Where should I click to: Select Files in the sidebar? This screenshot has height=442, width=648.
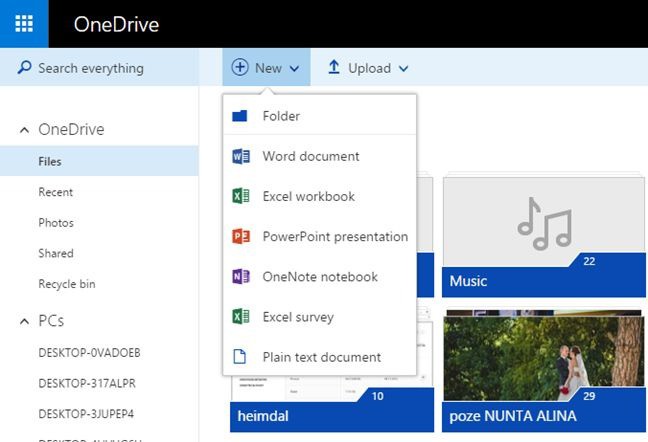pyautogui.click(x=99, y=161)
